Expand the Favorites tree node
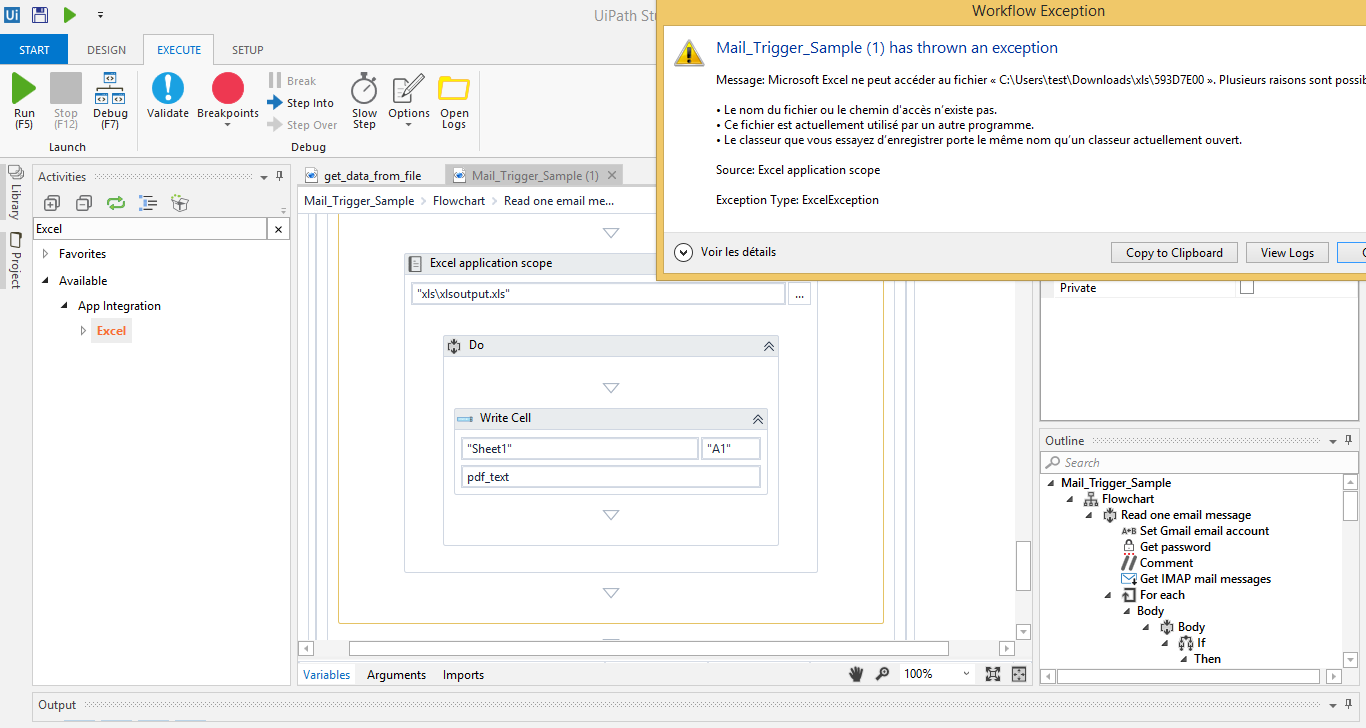The image size is (1366, 728). (46, 254)
